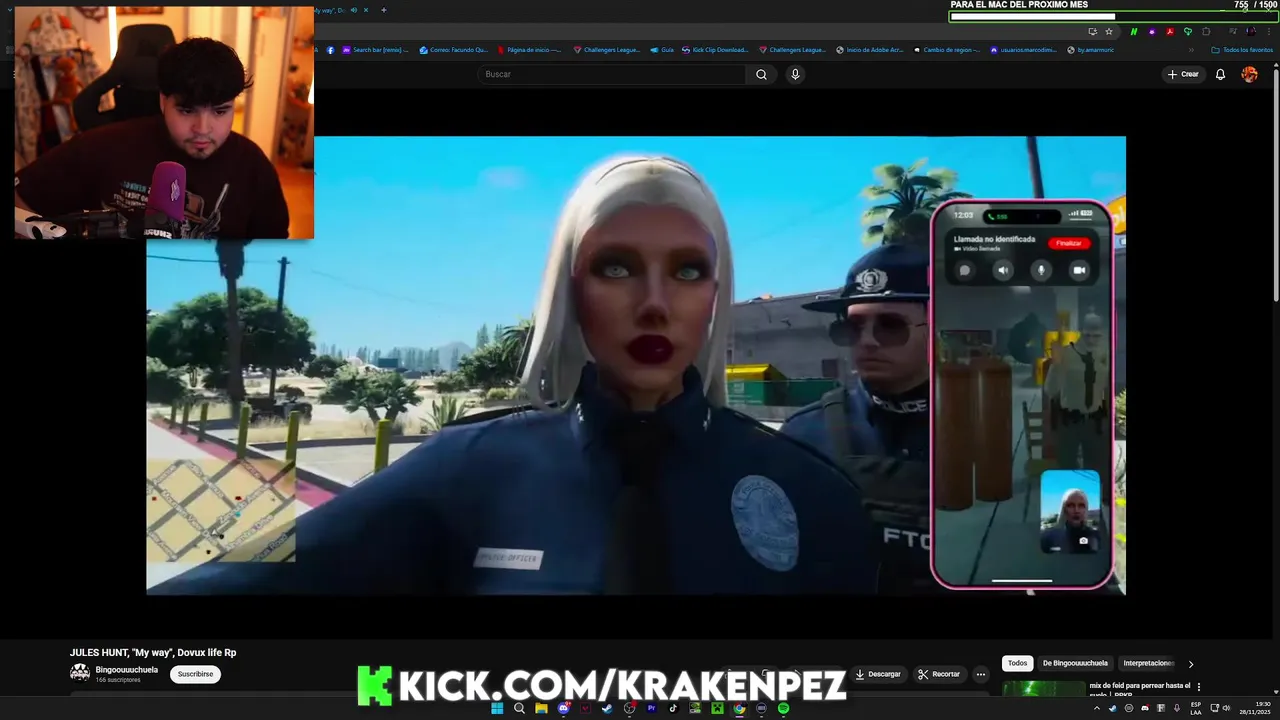The height and width of the screenshot is (720, 1280).
Task: Open Discord from the taskbar
Action: click(563, 708)
